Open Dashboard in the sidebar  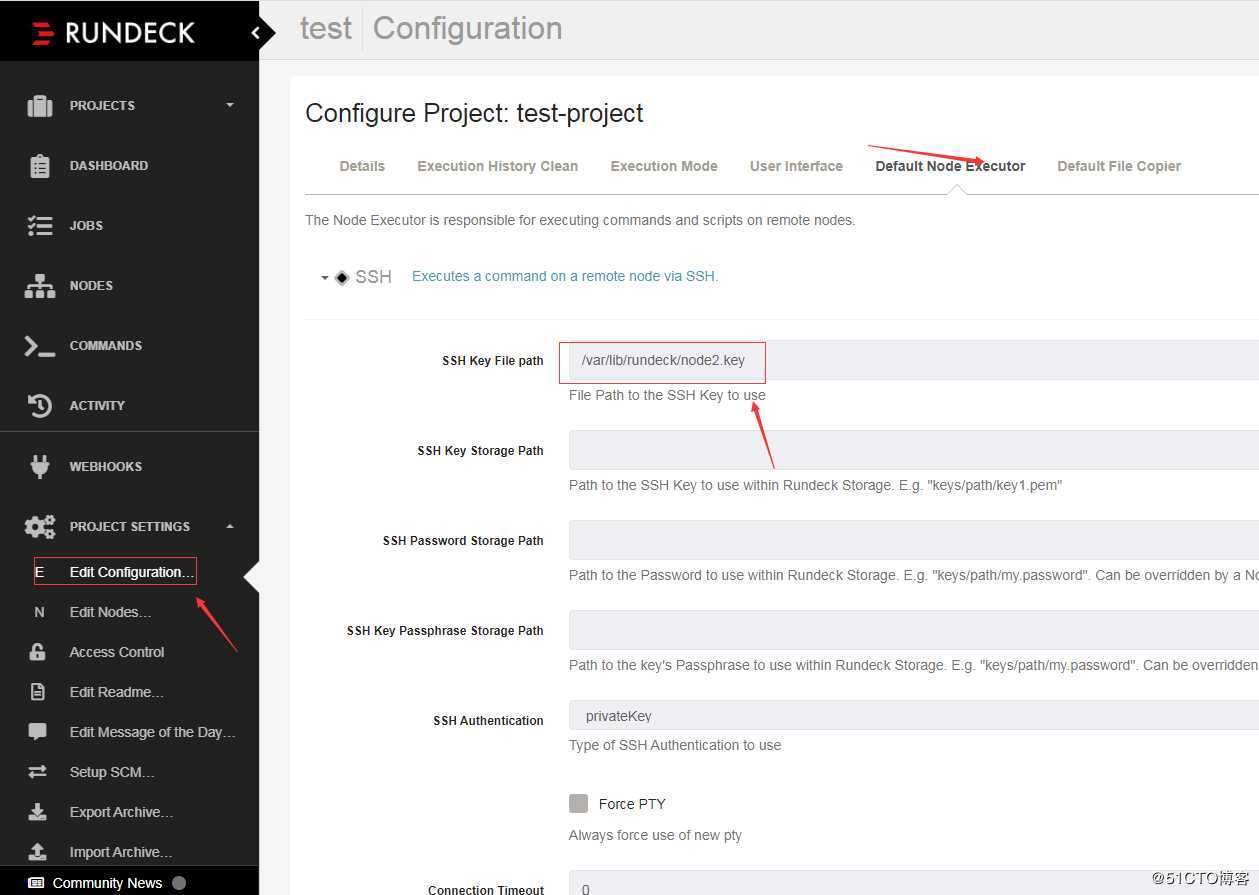[108, 165]
